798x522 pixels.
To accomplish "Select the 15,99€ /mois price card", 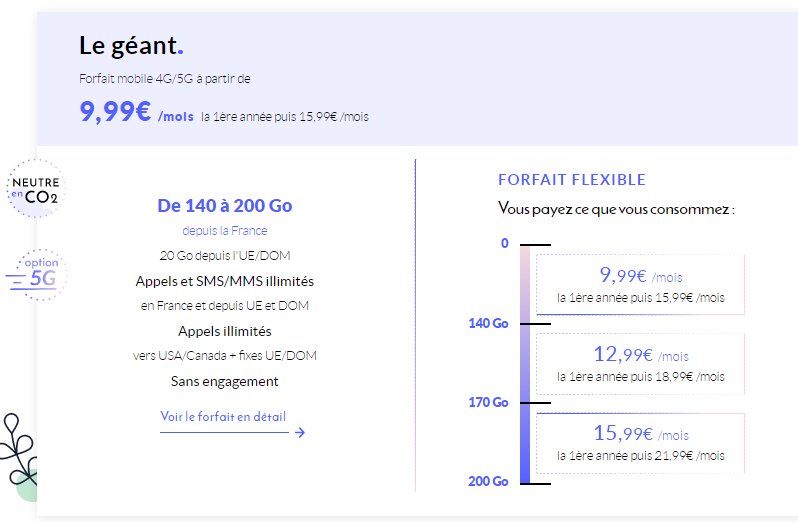I will click(x=640, y=443).
